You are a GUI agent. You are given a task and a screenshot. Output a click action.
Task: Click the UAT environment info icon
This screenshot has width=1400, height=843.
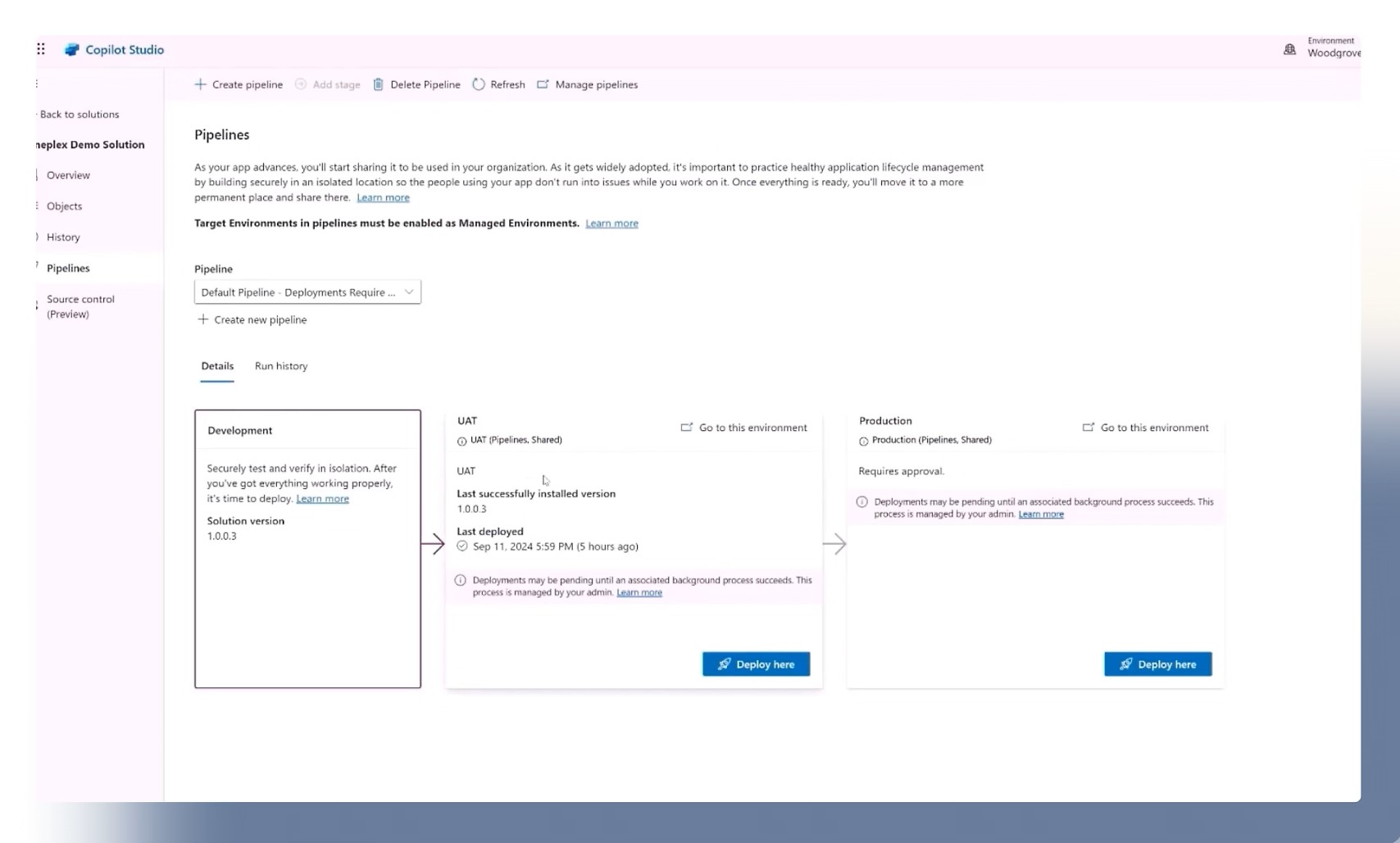[461, 441]
